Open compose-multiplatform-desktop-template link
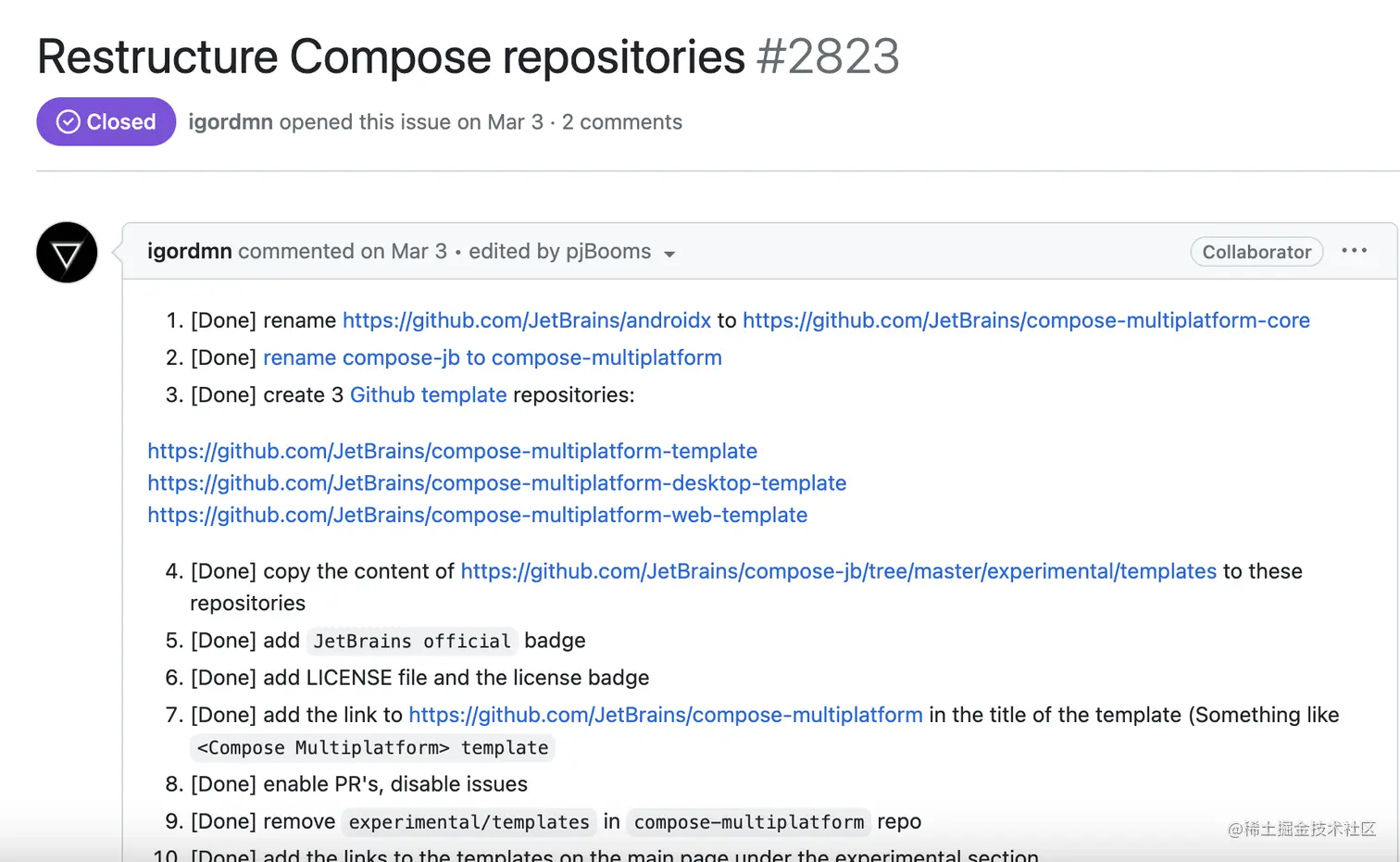The image size is (1400, 862). pyautogui.click(x=497, y=483)
